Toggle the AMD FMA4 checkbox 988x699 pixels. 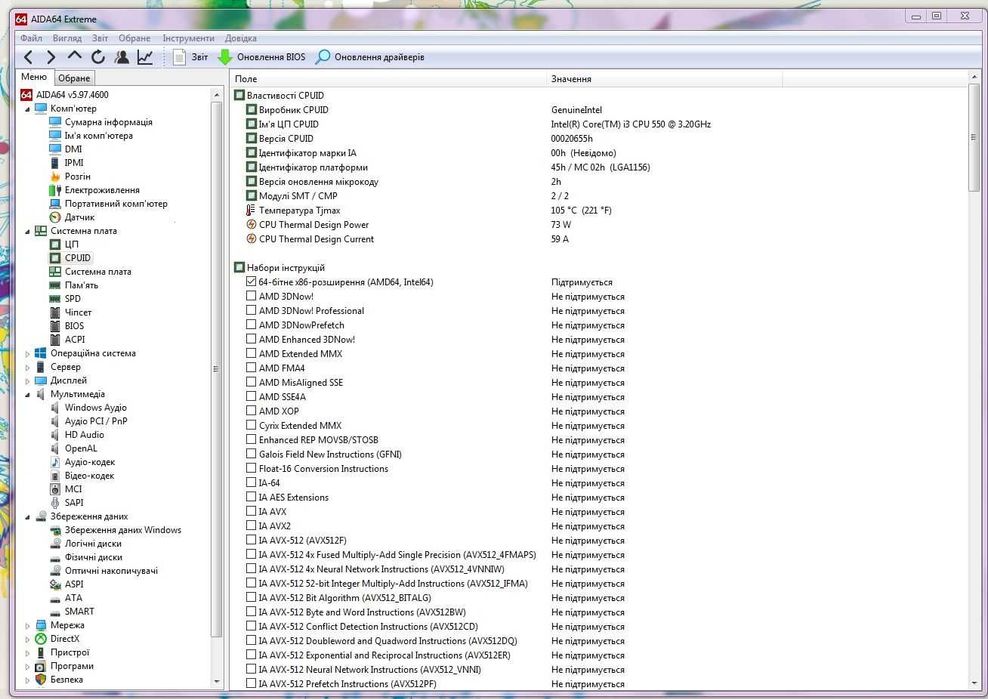tap(251, 367)
